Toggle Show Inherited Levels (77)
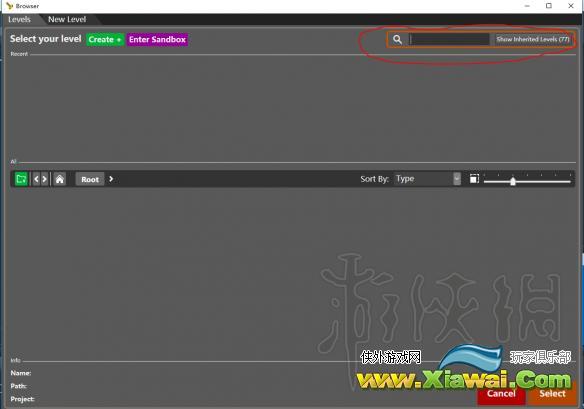Screen dimensions: 584x409 coord(533,39)
